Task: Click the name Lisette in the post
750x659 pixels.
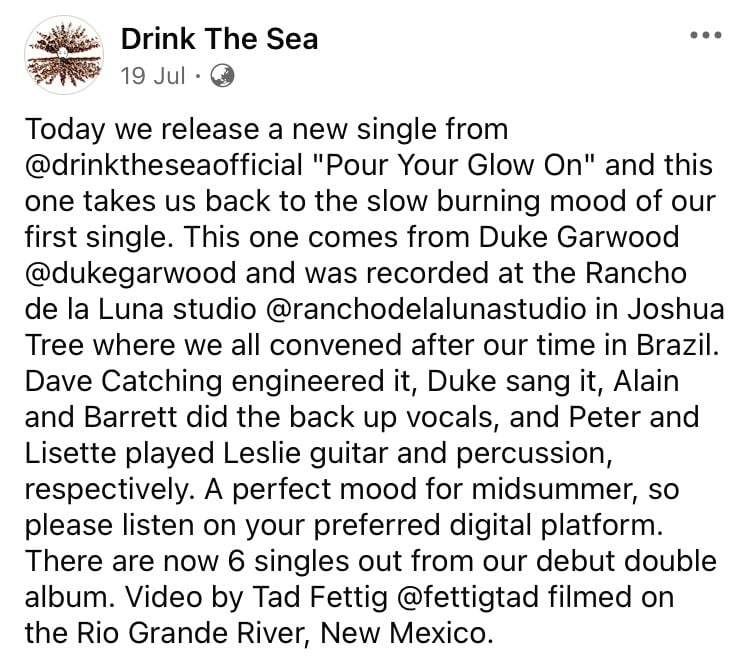Action: click(70, 453)
